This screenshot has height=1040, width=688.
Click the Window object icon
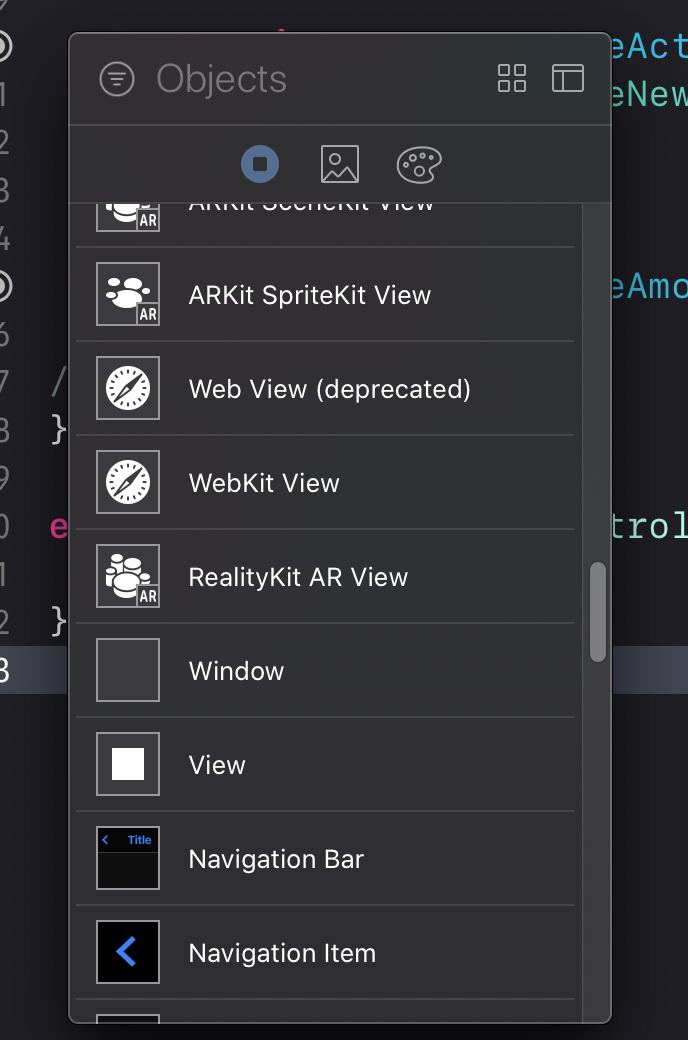point(128,670)
